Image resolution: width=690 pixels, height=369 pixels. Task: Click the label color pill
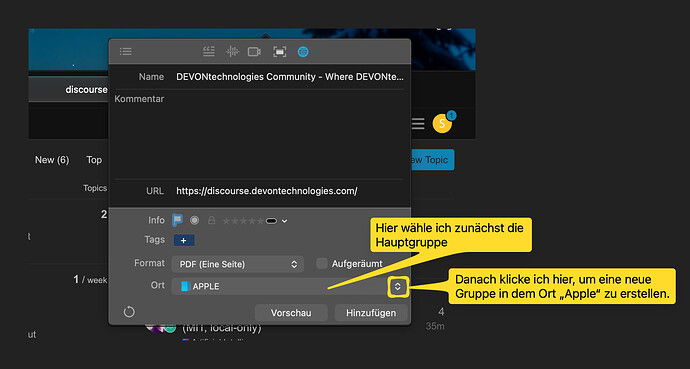click(271, 221)
